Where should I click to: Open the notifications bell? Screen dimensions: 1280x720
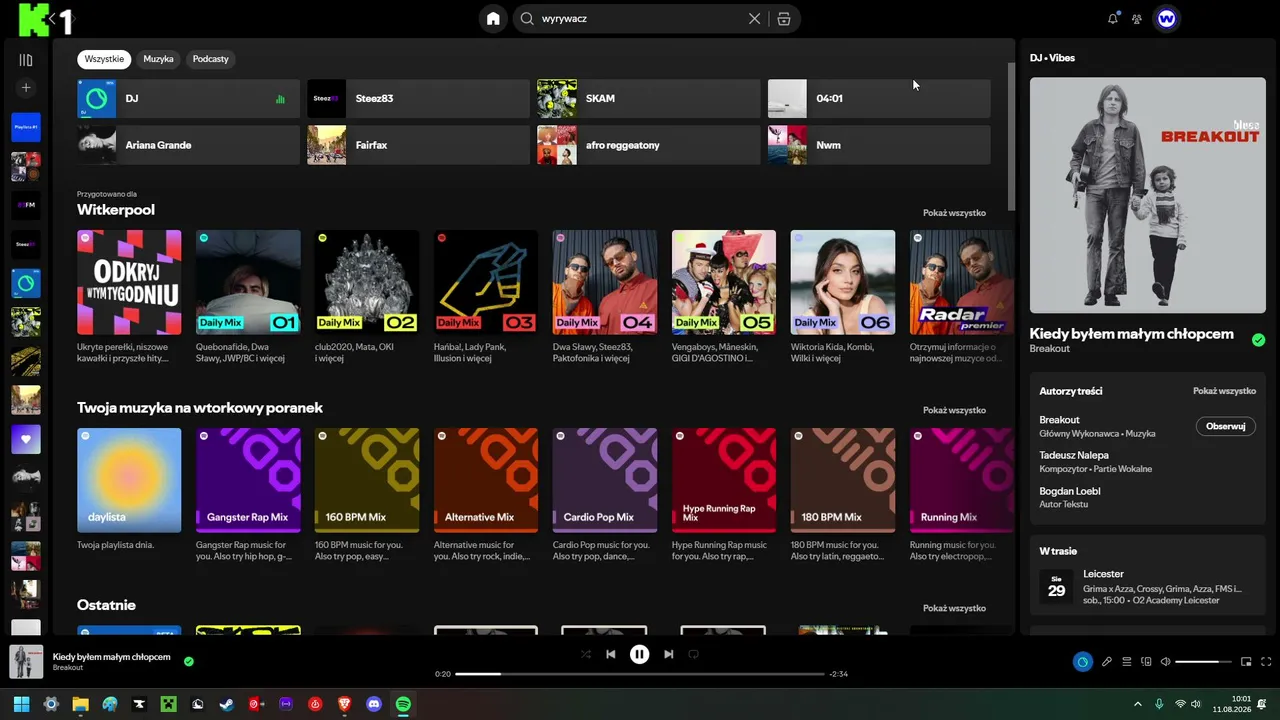coord(1113,18)
